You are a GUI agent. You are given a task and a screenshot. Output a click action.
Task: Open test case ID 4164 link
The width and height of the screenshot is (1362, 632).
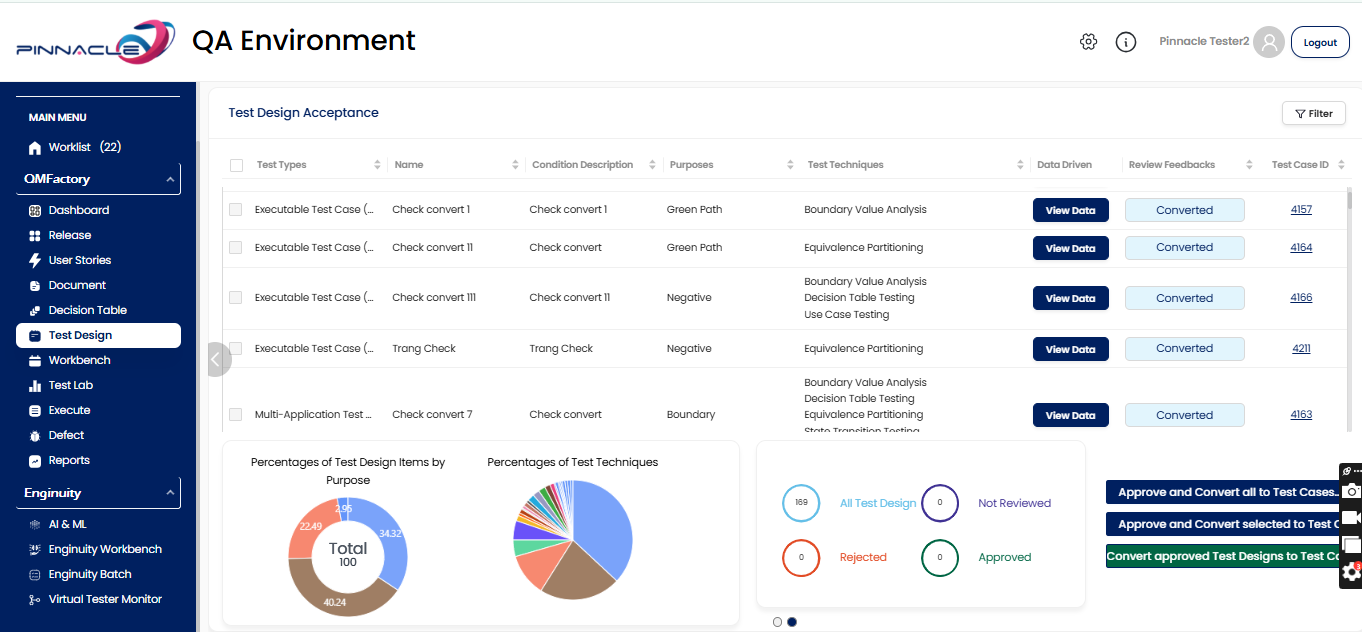coord(1301,247)
